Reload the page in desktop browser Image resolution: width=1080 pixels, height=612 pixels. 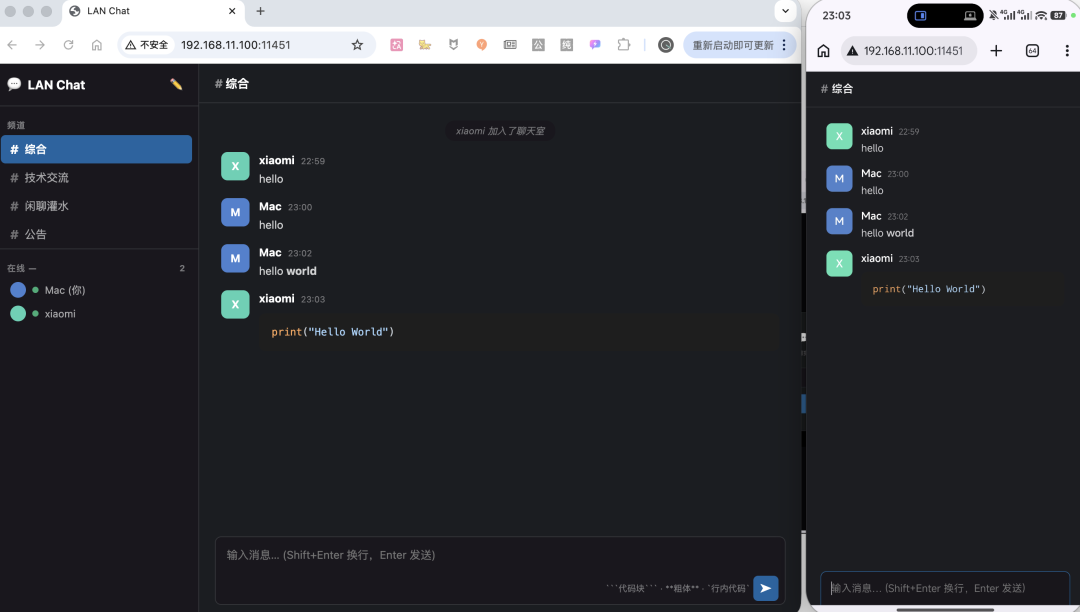click(x=68, y=45)
